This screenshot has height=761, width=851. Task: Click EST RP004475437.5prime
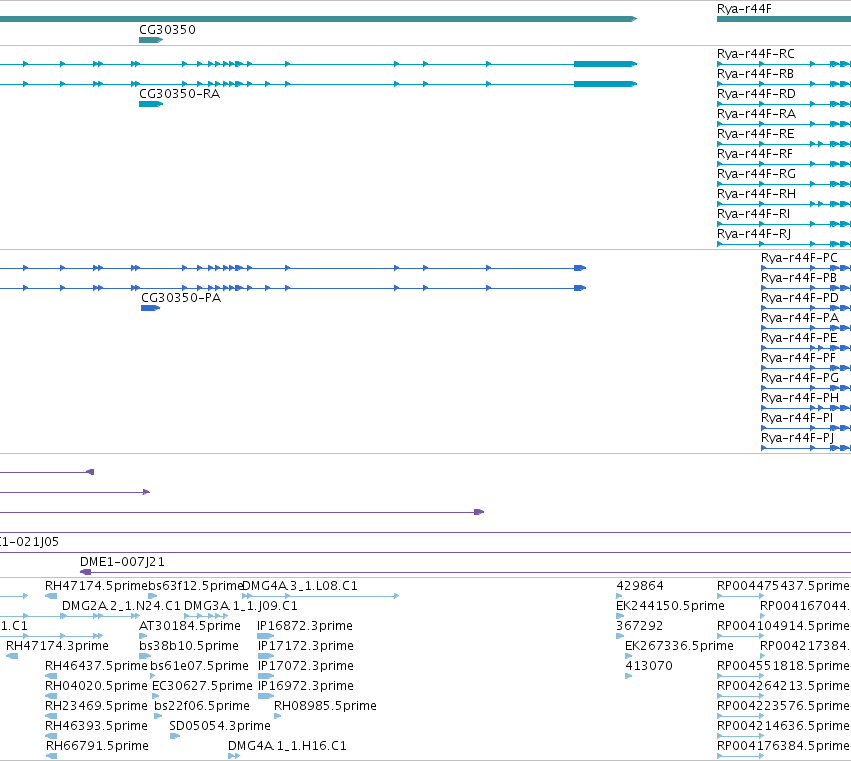click(783, 586)
